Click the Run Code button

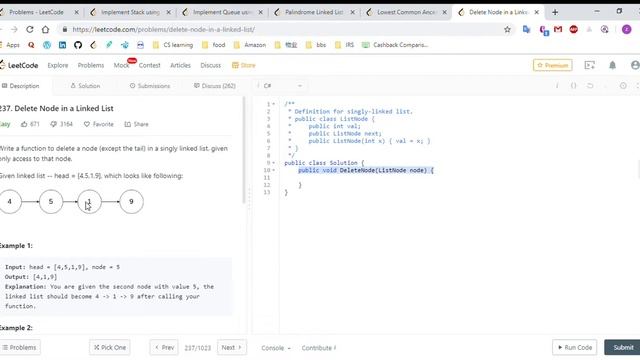pos(575,347)
